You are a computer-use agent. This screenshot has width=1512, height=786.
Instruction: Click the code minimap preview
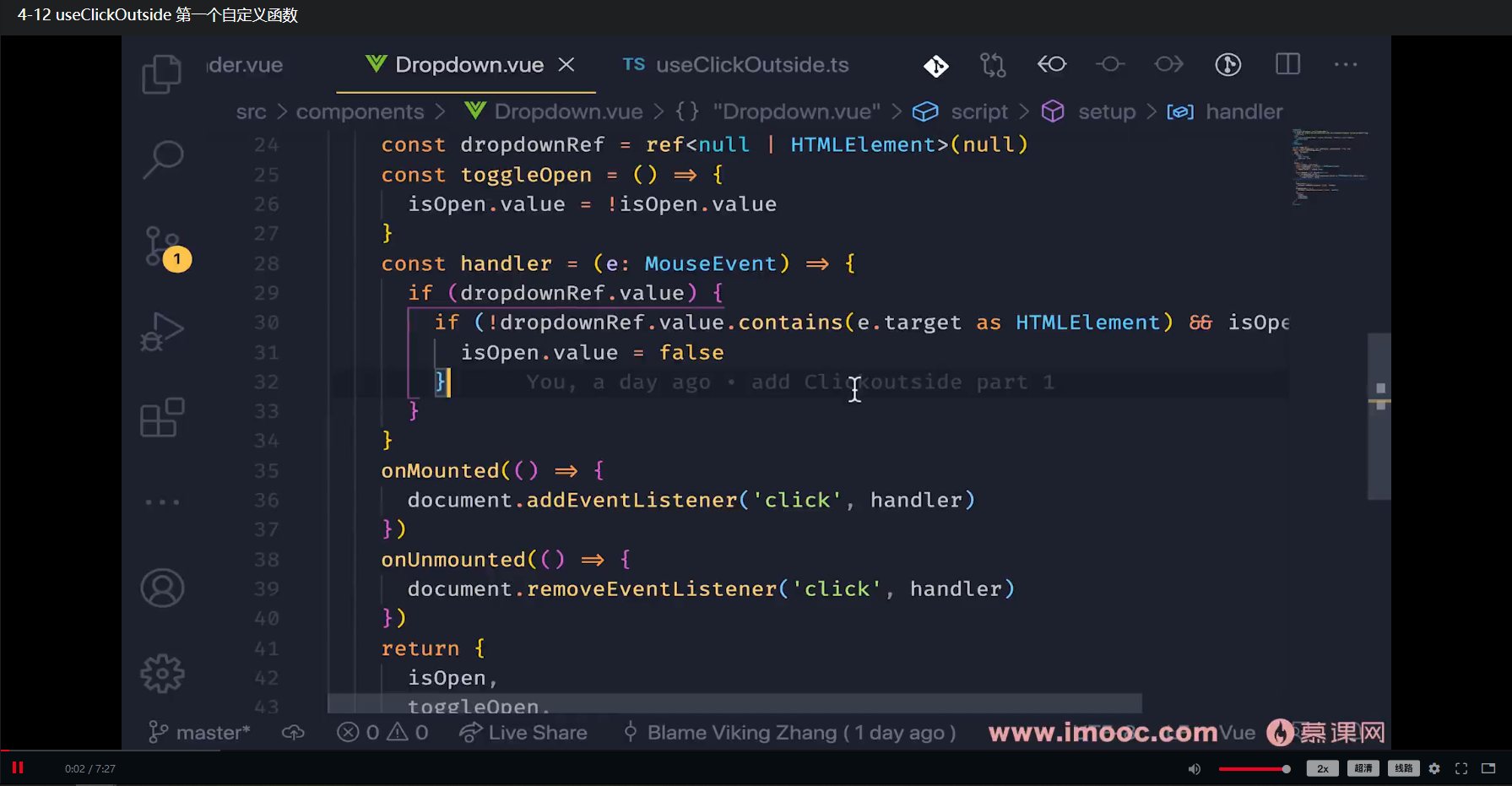point(1329,167)
